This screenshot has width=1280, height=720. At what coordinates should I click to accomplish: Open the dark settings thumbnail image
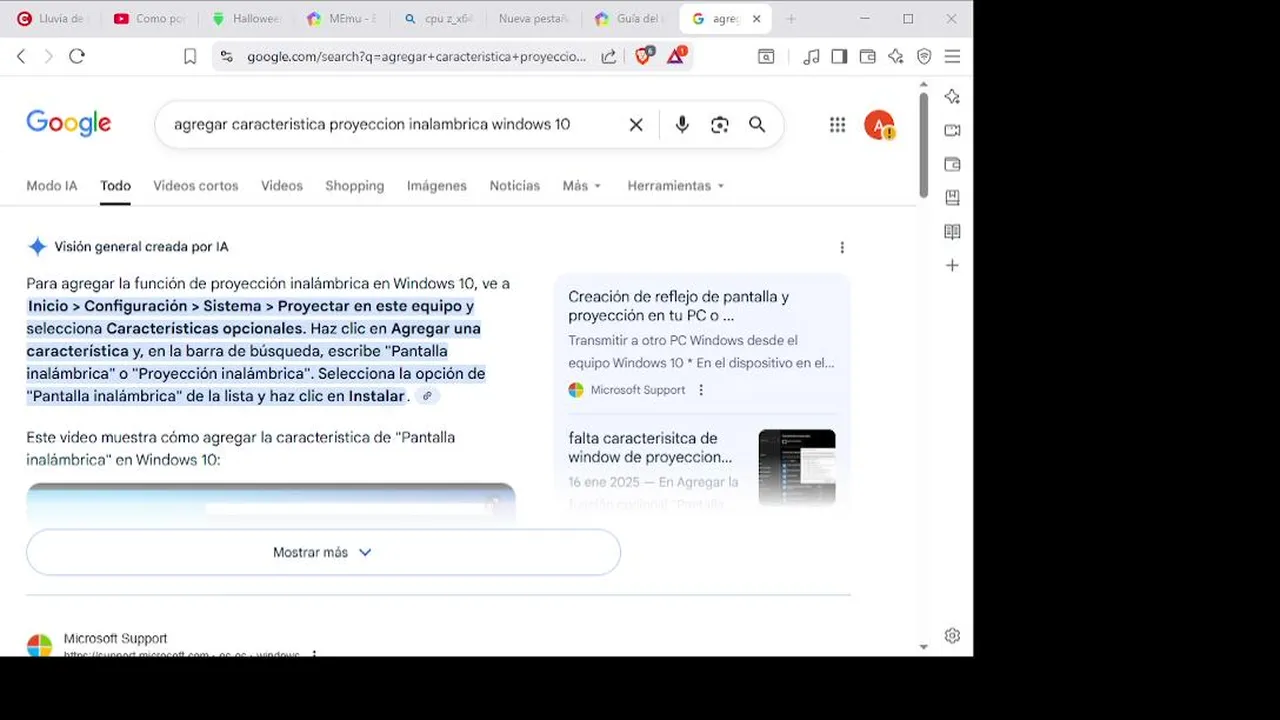pyautogui.click(x=797, y=467)
